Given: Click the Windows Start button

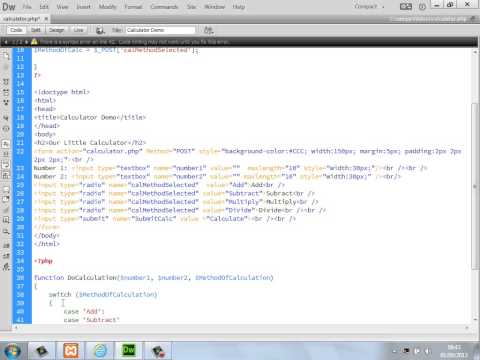Looking at the screenshot, I should click(12, 351).
